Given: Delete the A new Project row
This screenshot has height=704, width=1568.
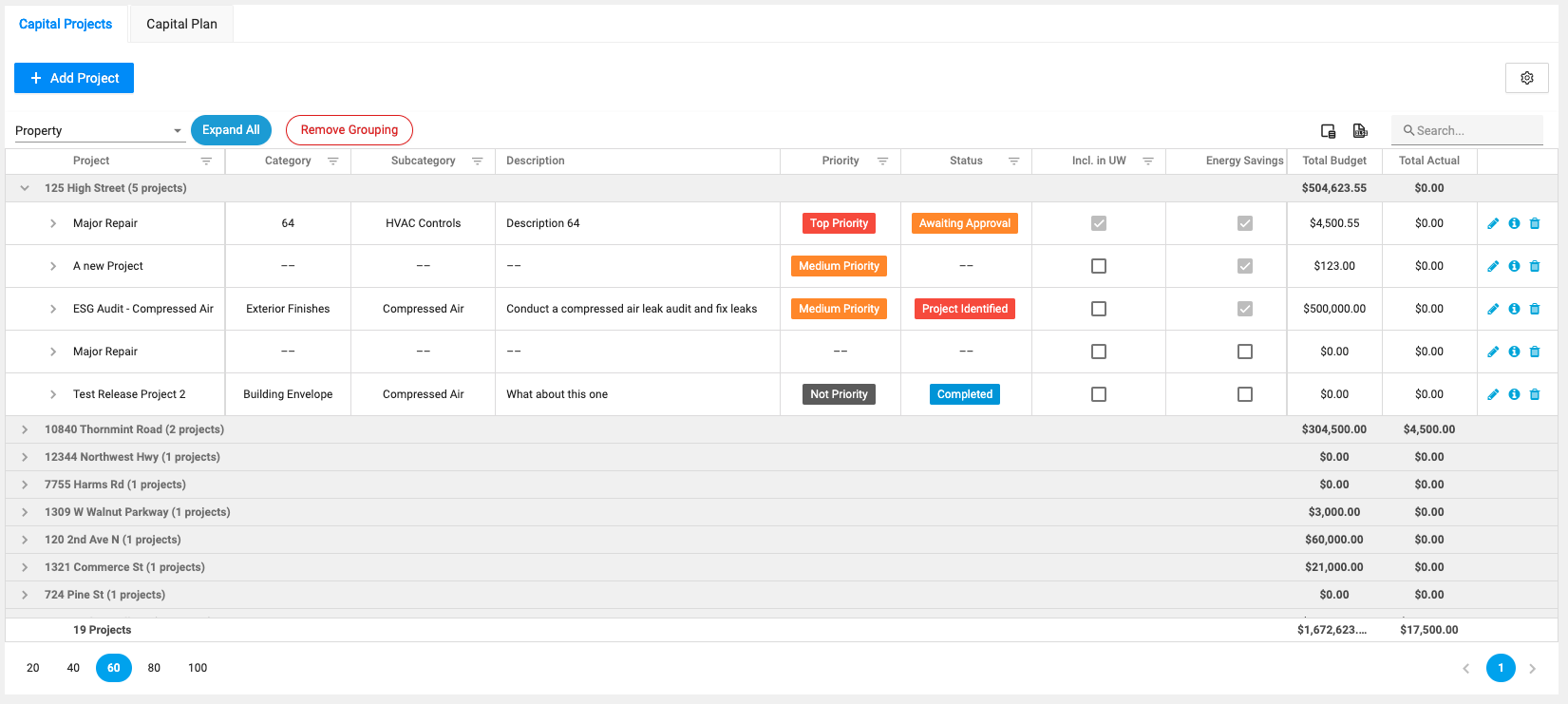Looking at the screenshot, I should tap(1535, 266).
